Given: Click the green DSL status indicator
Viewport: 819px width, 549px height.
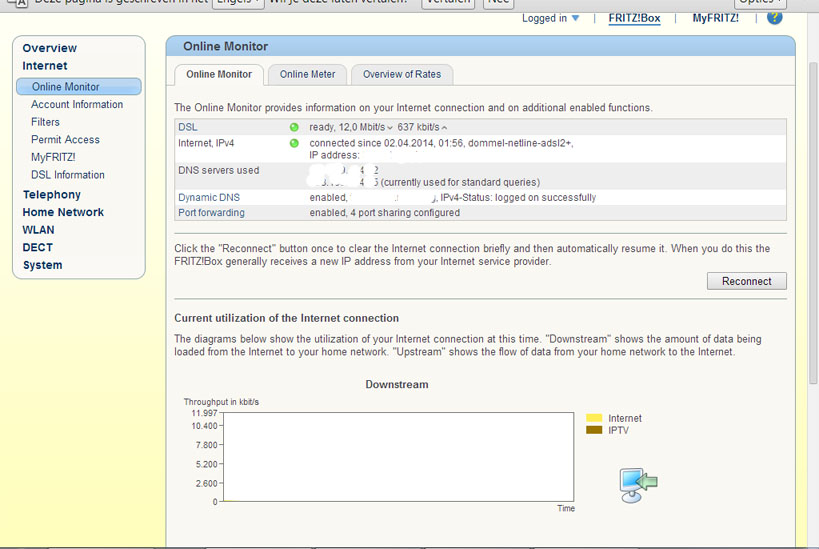Looking at the screenshot, I should pos(294,127).
